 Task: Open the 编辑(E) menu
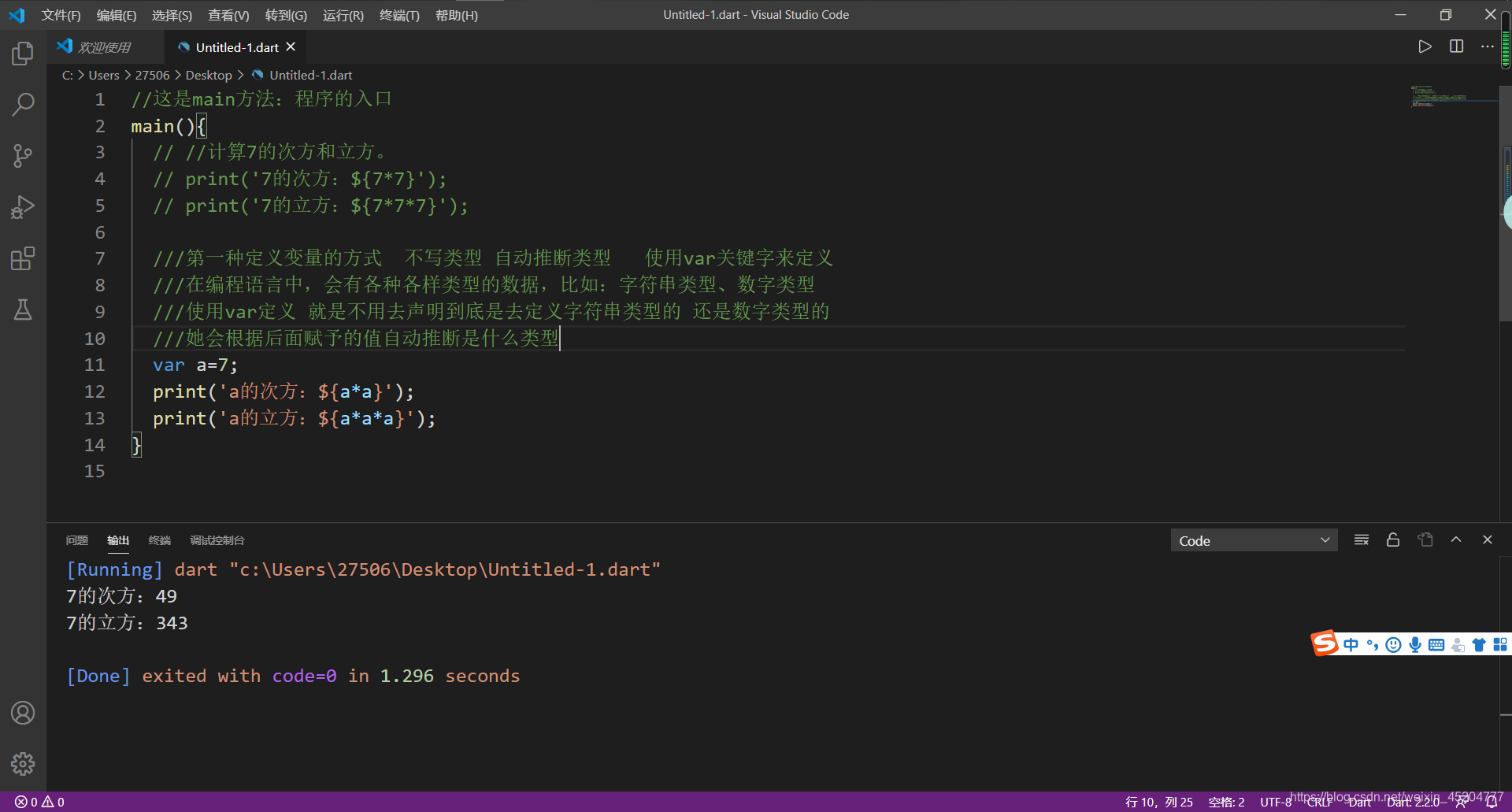coord(117,15)
